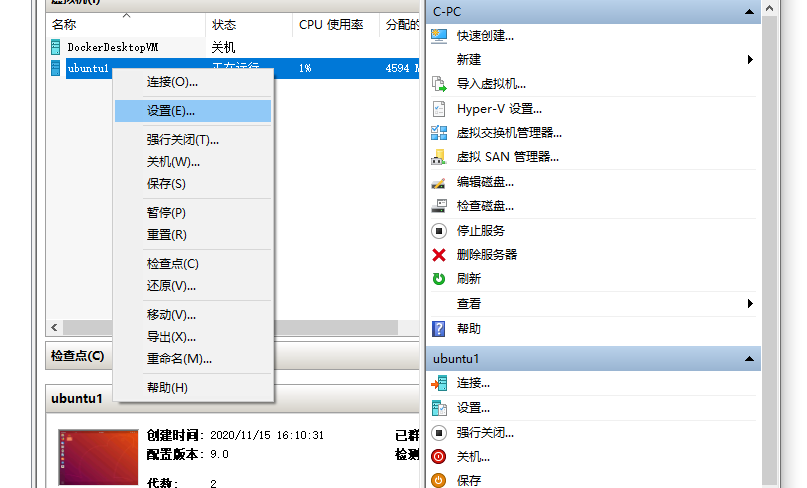This screenshot has height=488, width=807.
Task: Click the Virtual Switch Manager icon
Action: click(438, 133)
